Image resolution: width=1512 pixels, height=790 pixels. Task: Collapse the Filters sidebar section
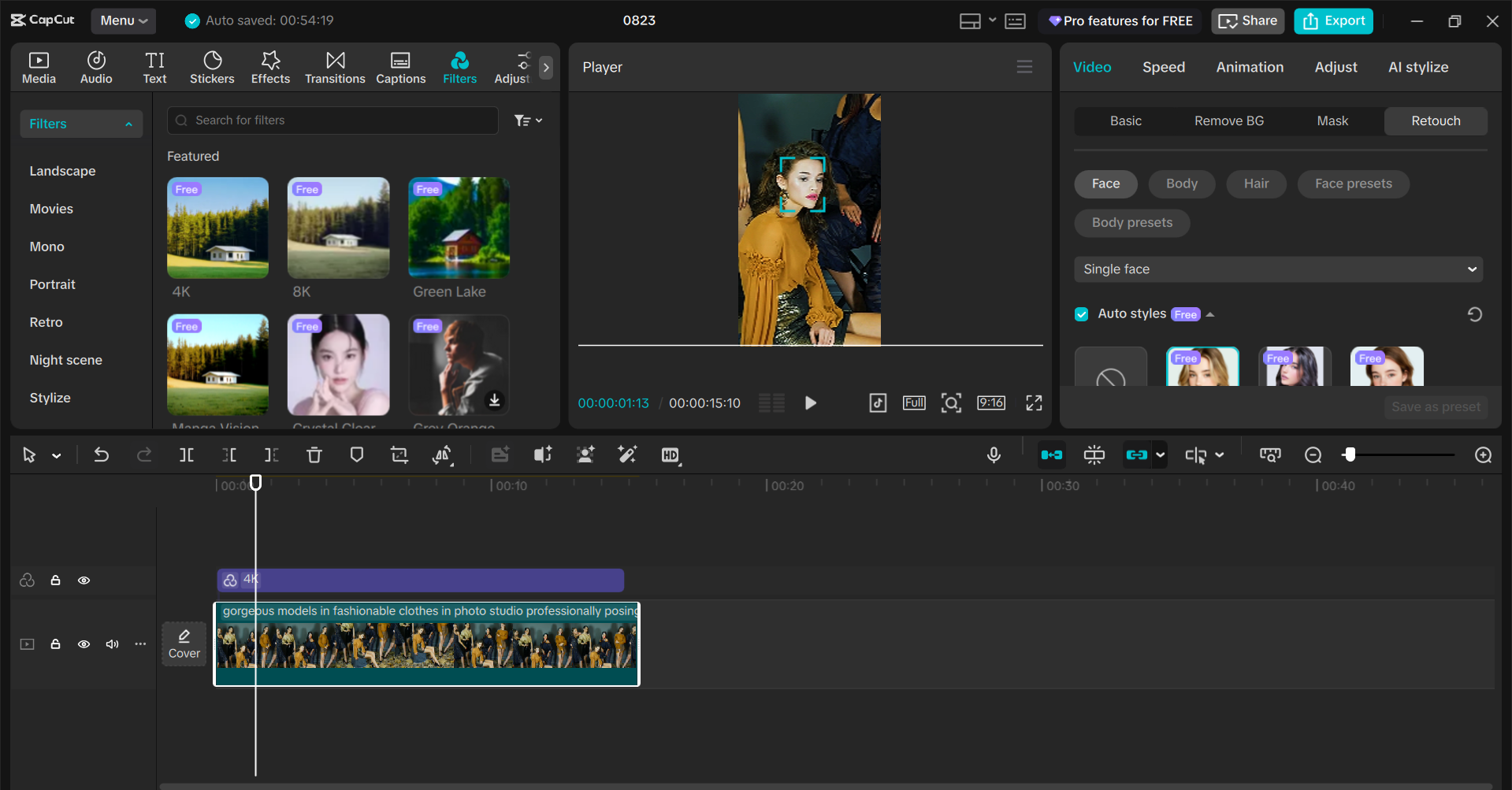coord(128,124)
